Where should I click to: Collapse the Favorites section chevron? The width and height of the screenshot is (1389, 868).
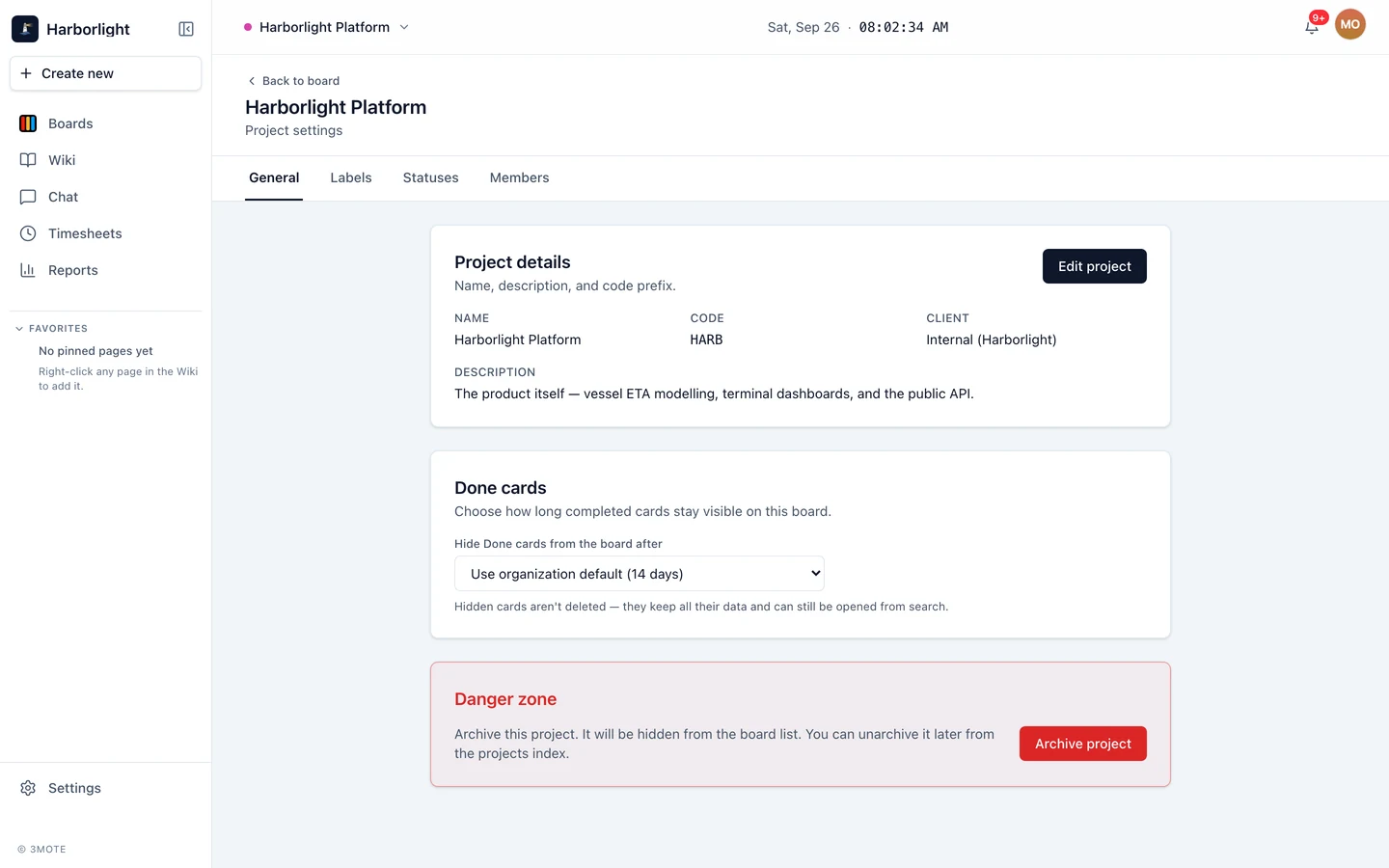[x=19, y=329]
